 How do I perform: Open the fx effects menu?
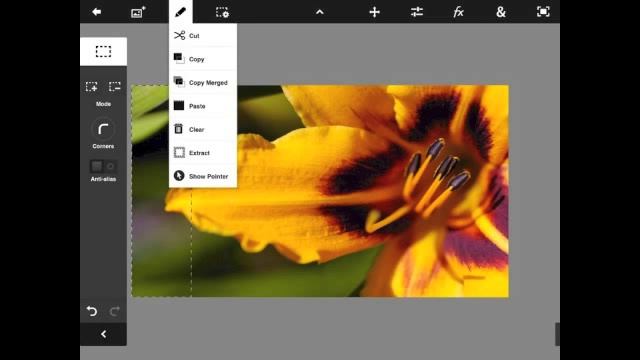458,12
